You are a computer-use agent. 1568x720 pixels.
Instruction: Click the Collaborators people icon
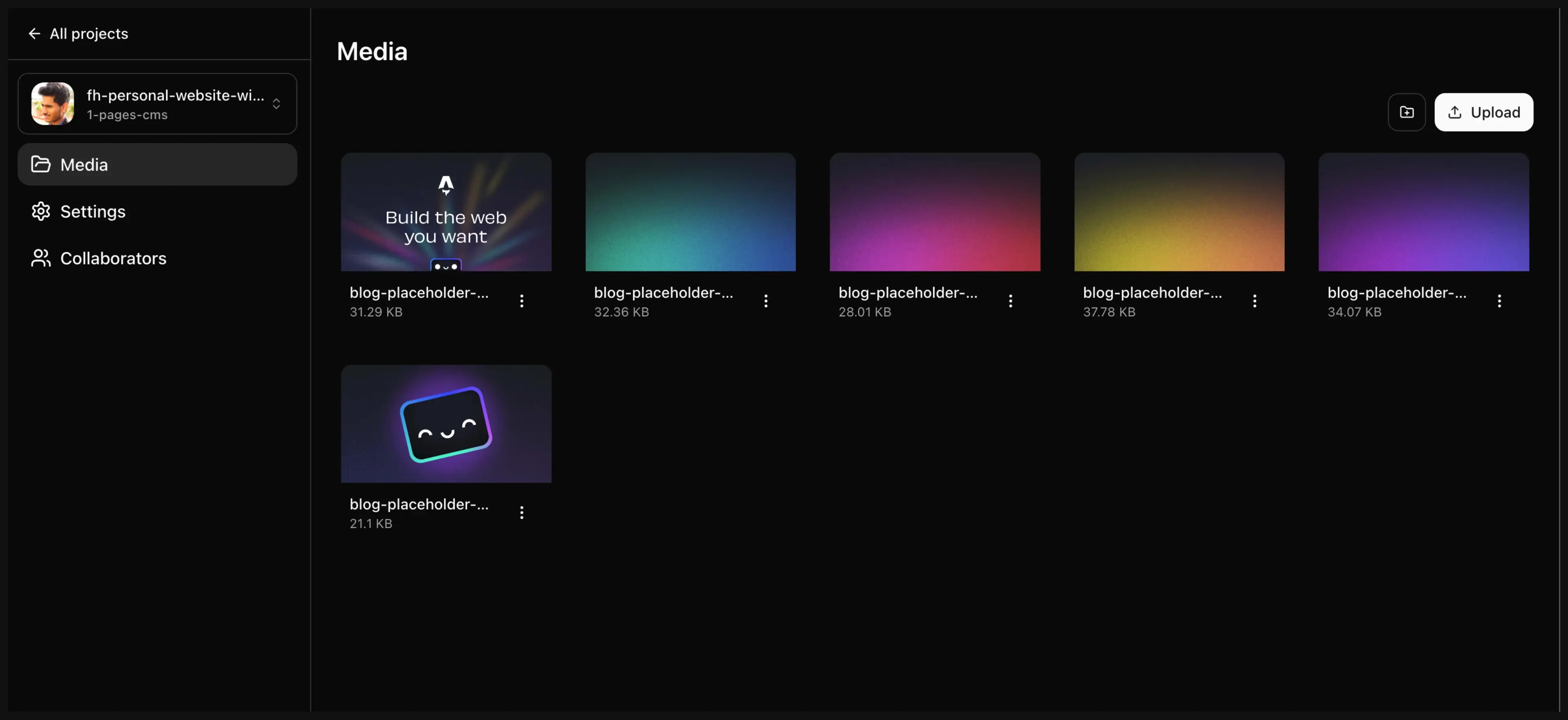41,258
